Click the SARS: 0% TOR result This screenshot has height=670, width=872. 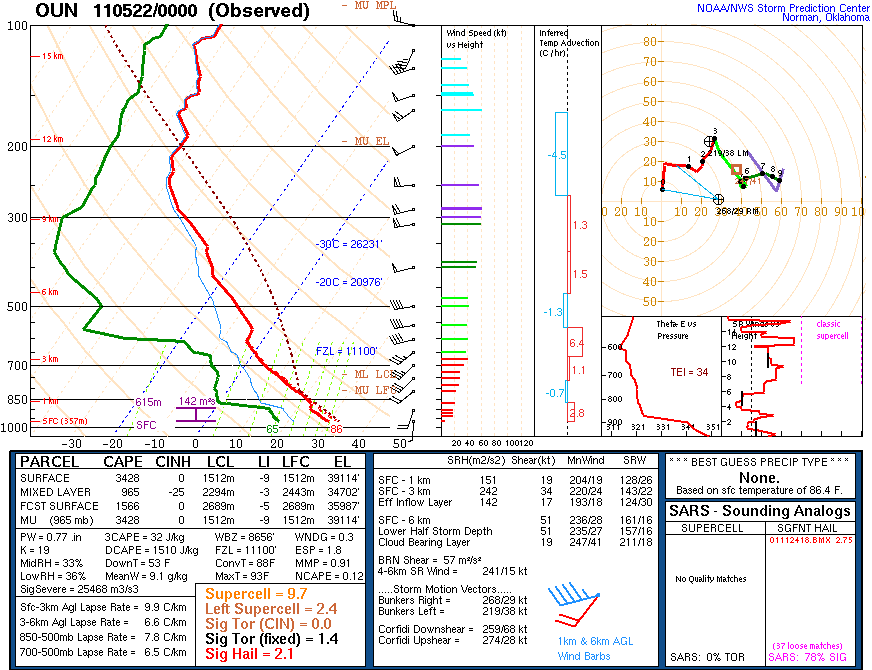pyautogui.click(x=706, y=655)
